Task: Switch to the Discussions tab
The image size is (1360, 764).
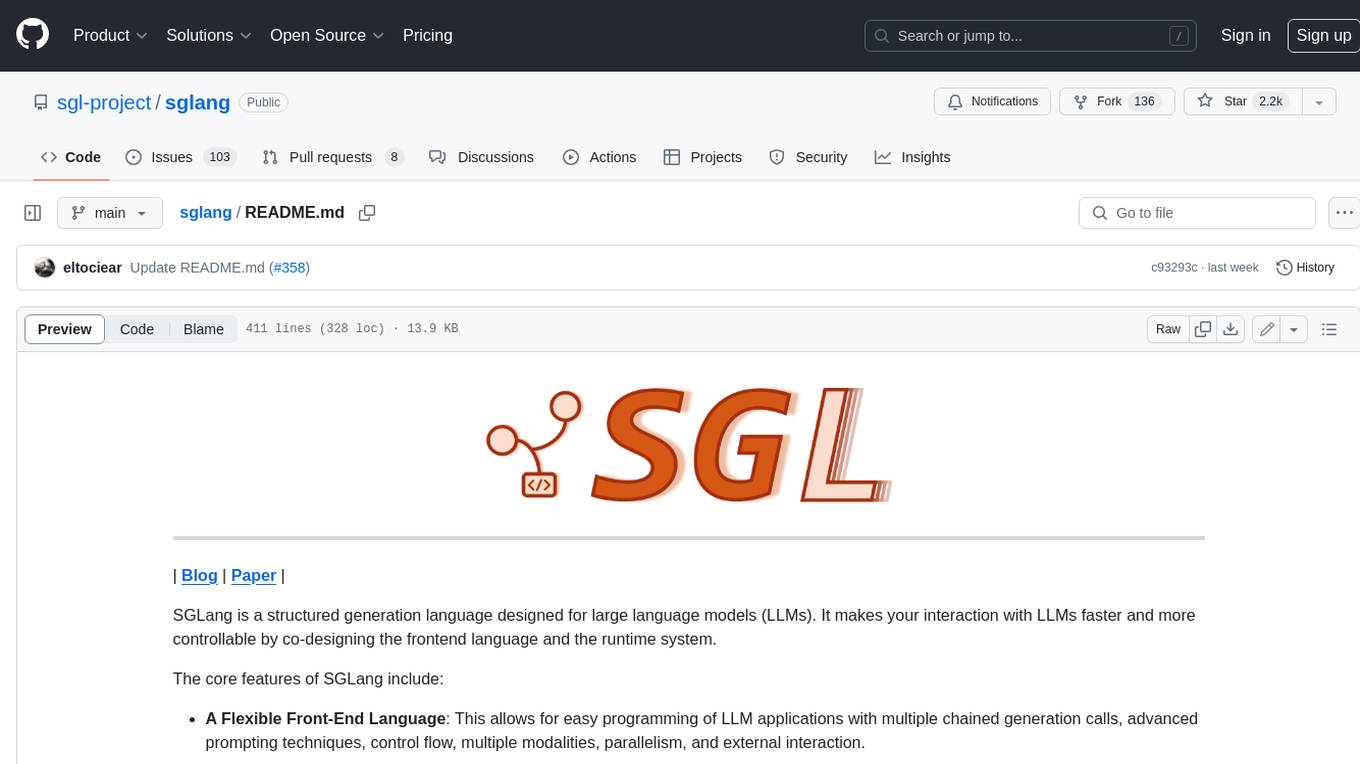Action: click(x=481, y=157)
